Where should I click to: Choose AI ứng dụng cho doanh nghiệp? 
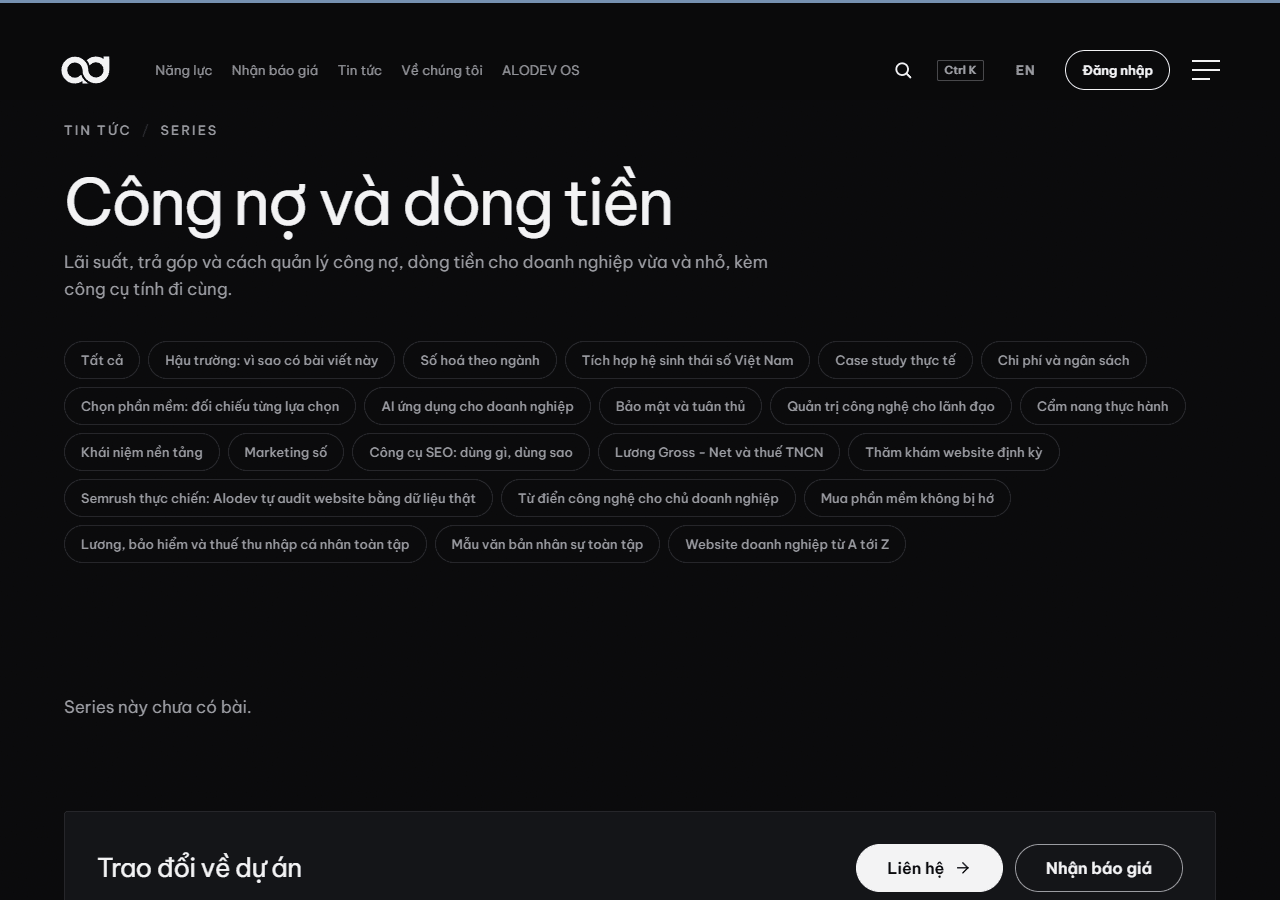tap(478, 406)
